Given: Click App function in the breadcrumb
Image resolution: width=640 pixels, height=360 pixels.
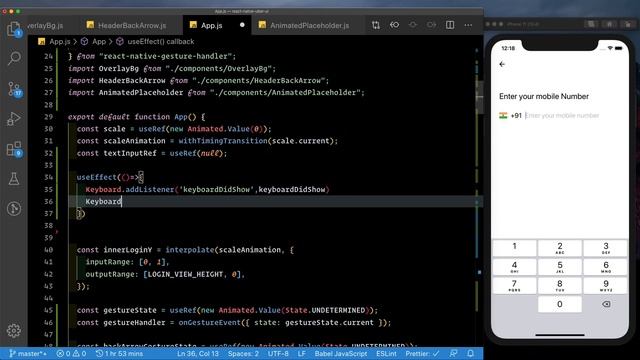Looking at the screenshot, I should 99,42.
